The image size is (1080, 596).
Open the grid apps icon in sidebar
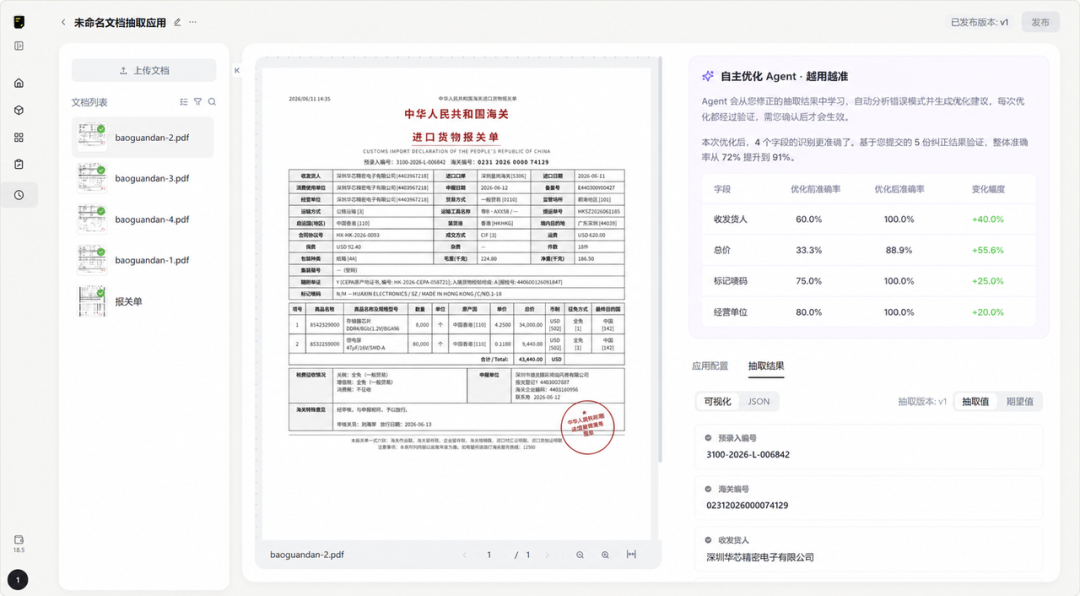pos(19,138)
